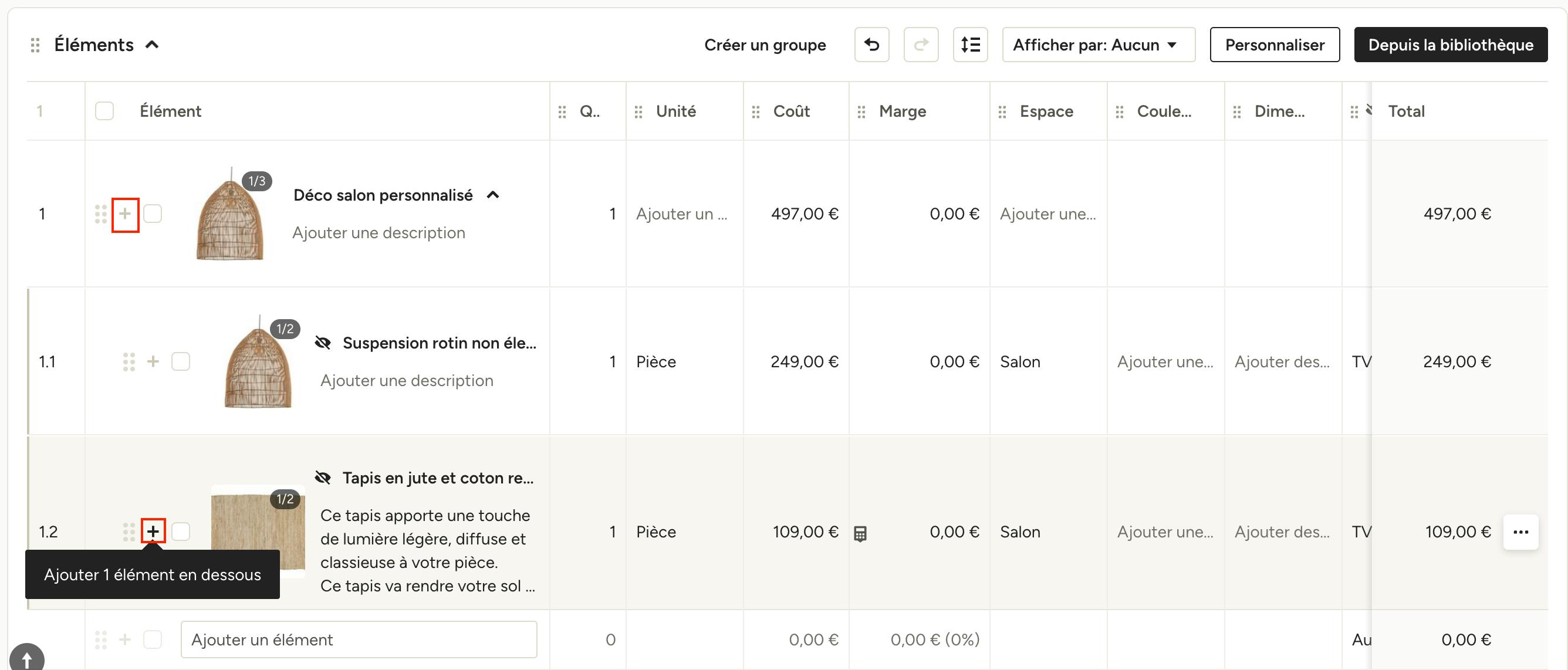This screenshot has width=1568, height=670.
Task: Click plus icon beside Ajouter un élément
Action: (x=125, y=639)
